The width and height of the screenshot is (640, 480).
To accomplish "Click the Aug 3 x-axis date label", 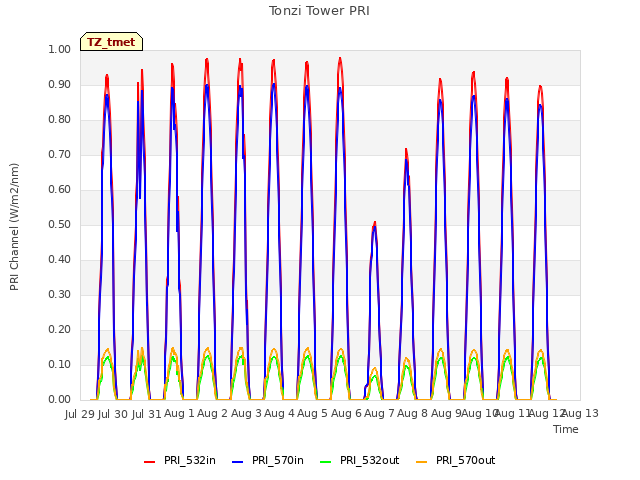I will (246, 414).
